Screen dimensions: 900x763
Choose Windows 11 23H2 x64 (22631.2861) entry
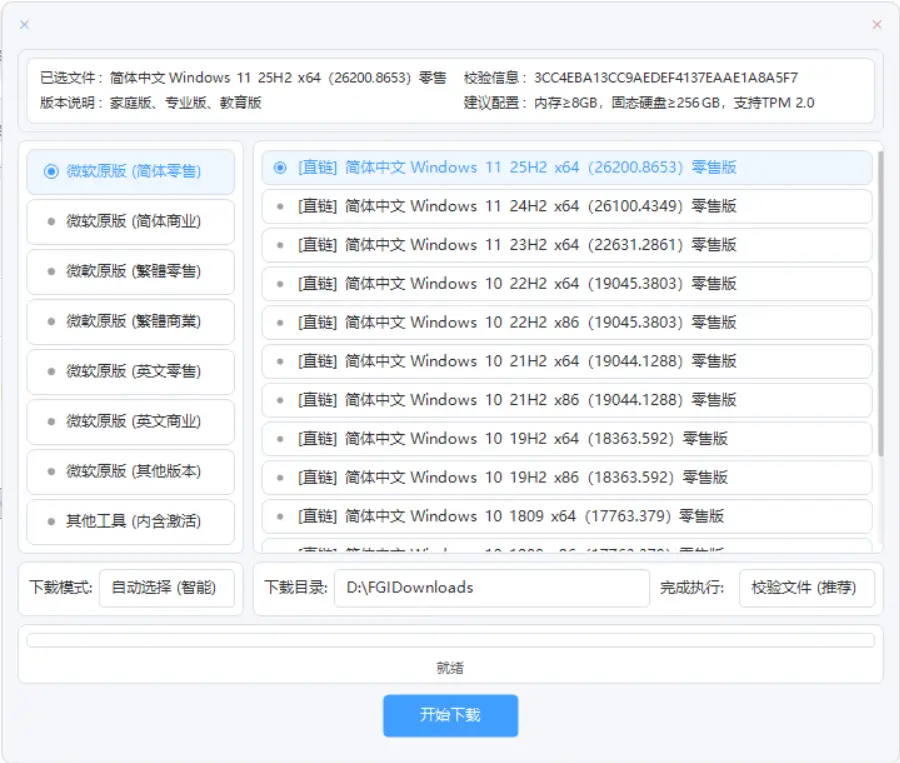click(x=567, y=245)
